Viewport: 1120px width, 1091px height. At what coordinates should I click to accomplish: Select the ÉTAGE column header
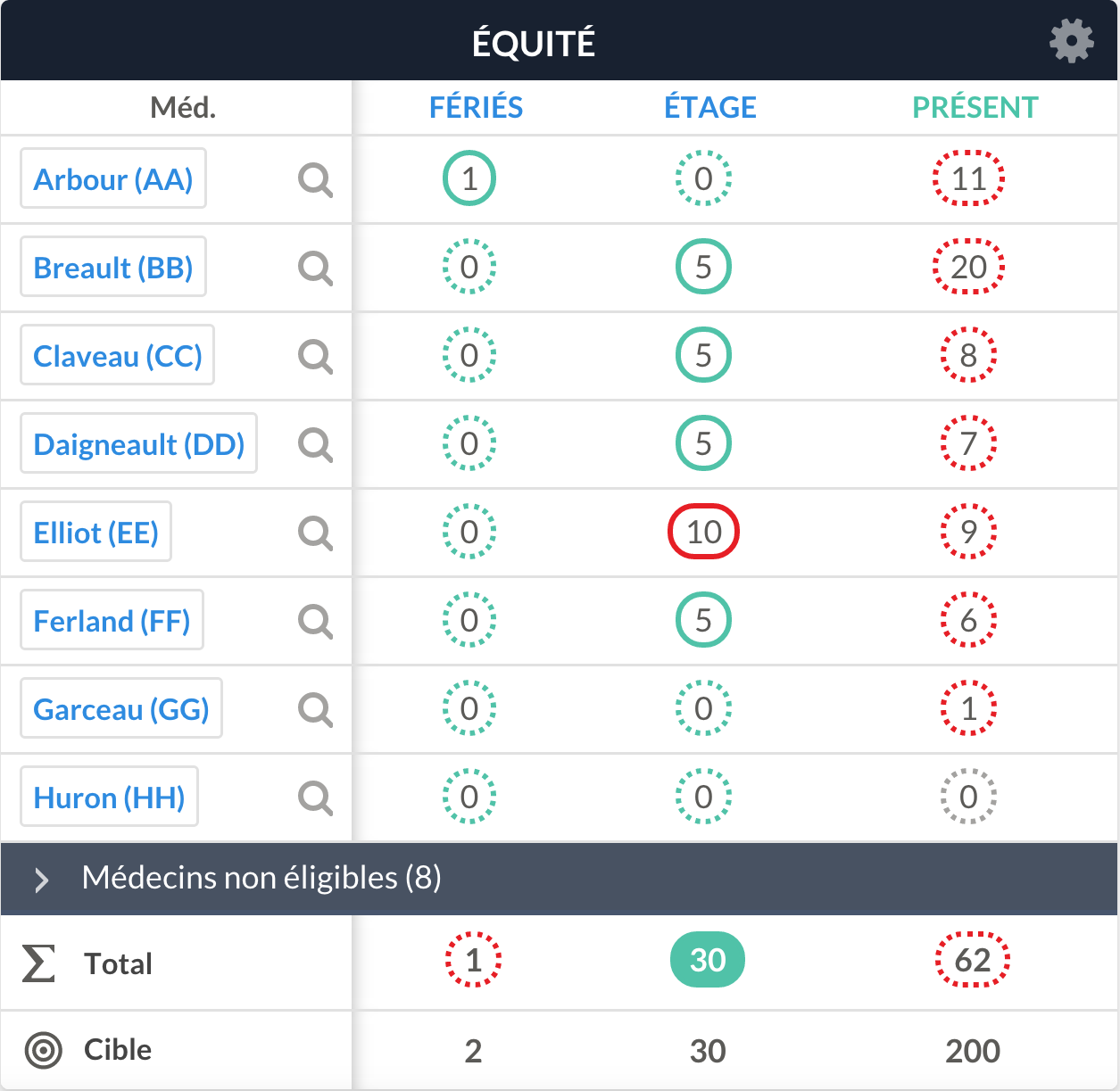coord(709,108)
